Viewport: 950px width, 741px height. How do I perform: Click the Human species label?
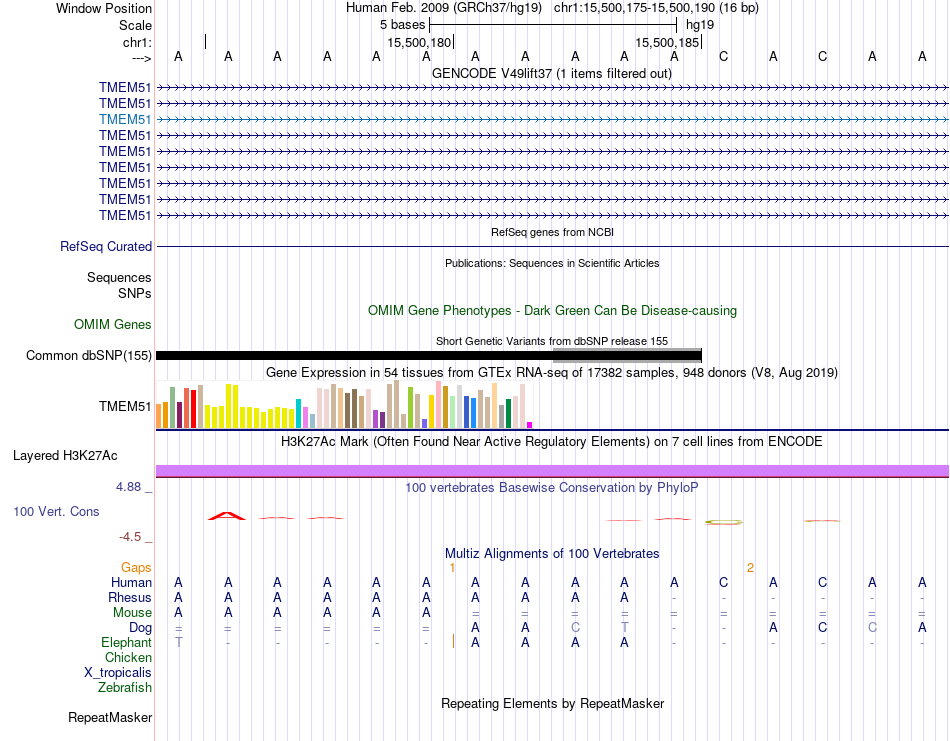point(131,583)
